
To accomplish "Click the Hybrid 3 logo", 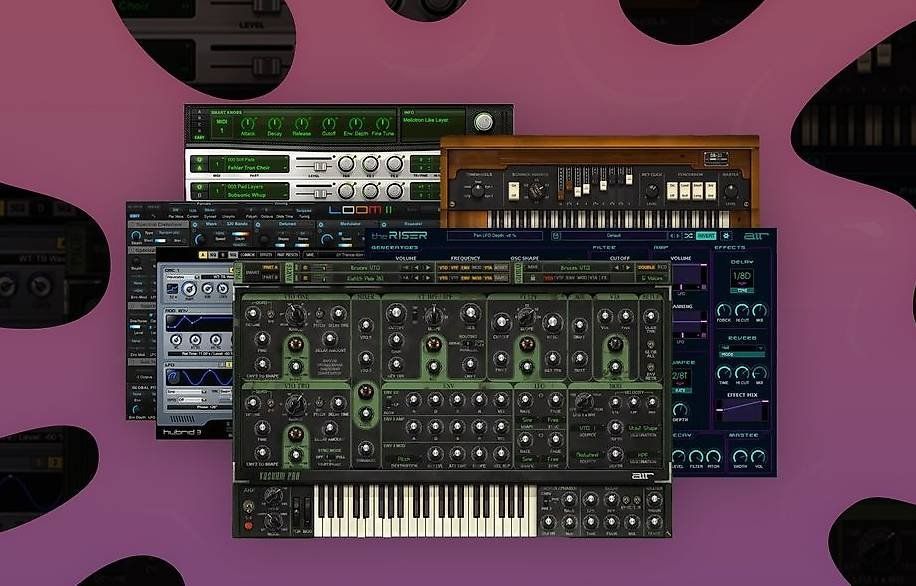I will coord(182,432).
